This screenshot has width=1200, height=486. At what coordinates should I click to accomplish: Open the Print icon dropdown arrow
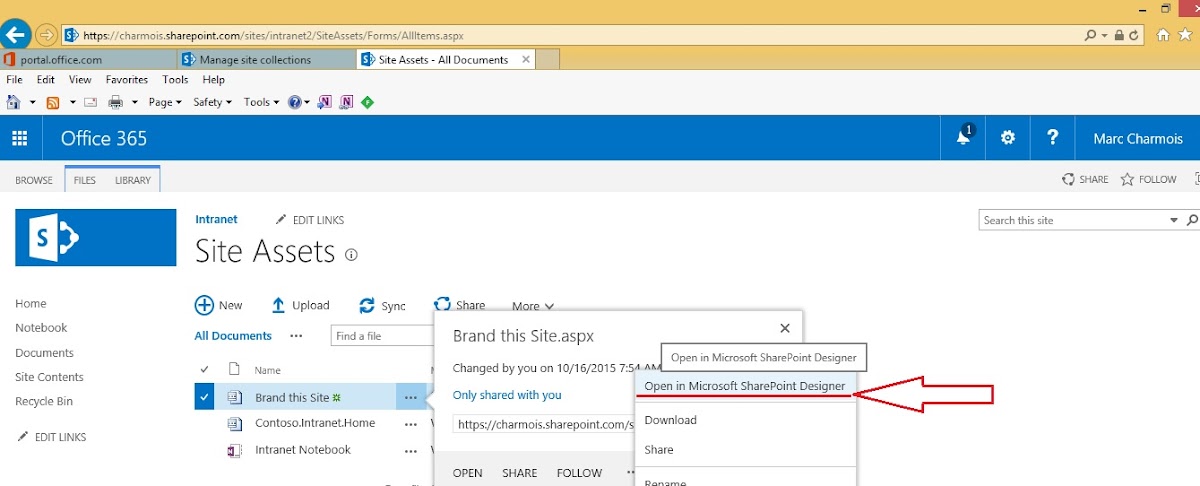[x=133, y=102]
